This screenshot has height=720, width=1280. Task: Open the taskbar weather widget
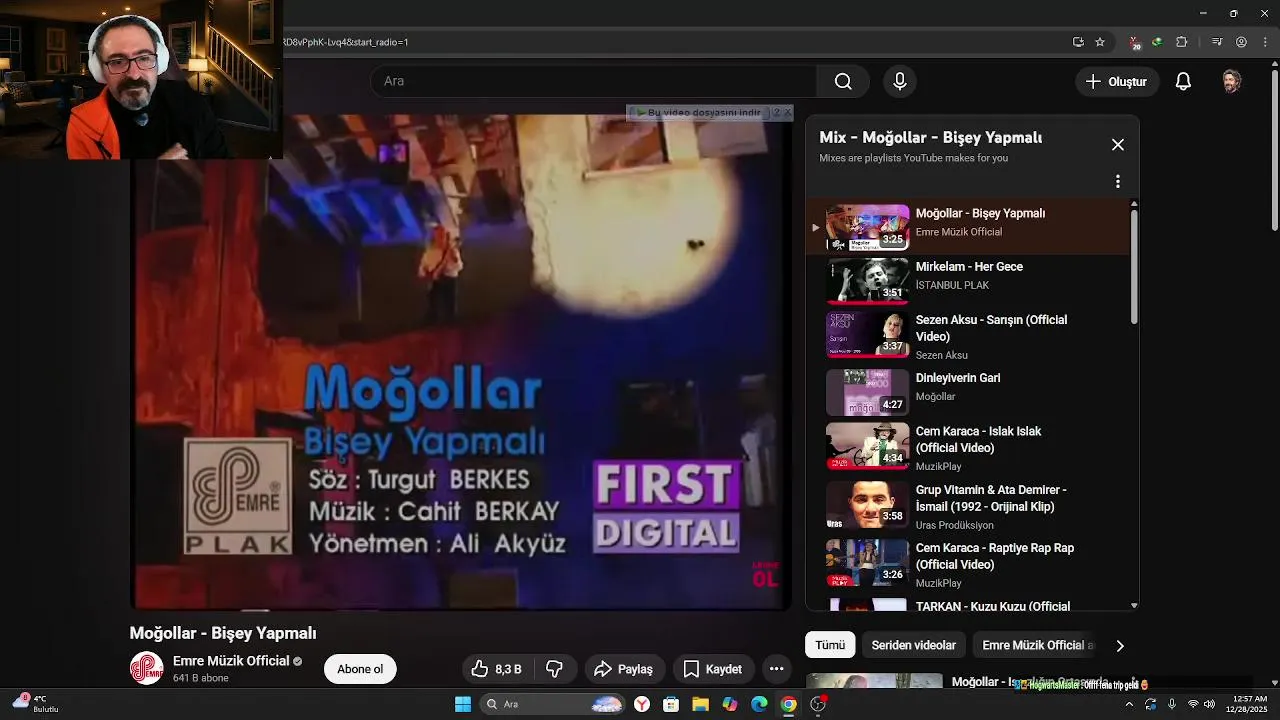tap(36, 704)
